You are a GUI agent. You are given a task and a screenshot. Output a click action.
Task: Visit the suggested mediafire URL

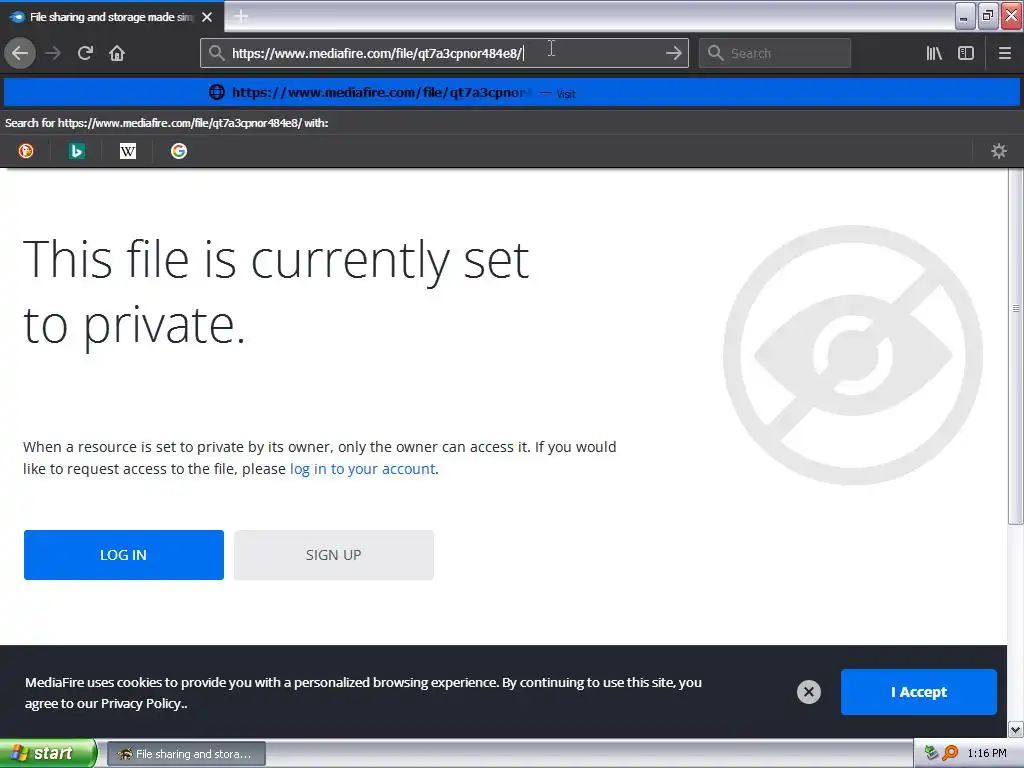click(x=512, y=92)
